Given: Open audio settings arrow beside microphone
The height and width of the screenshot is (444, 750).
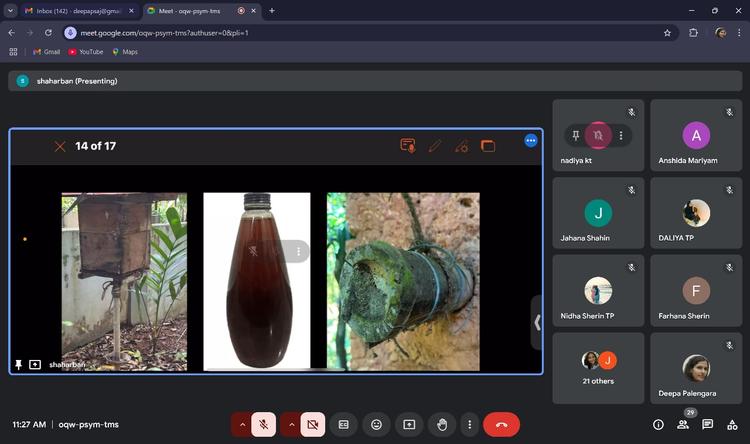Looking at the screenshot, I should point(241,424).
